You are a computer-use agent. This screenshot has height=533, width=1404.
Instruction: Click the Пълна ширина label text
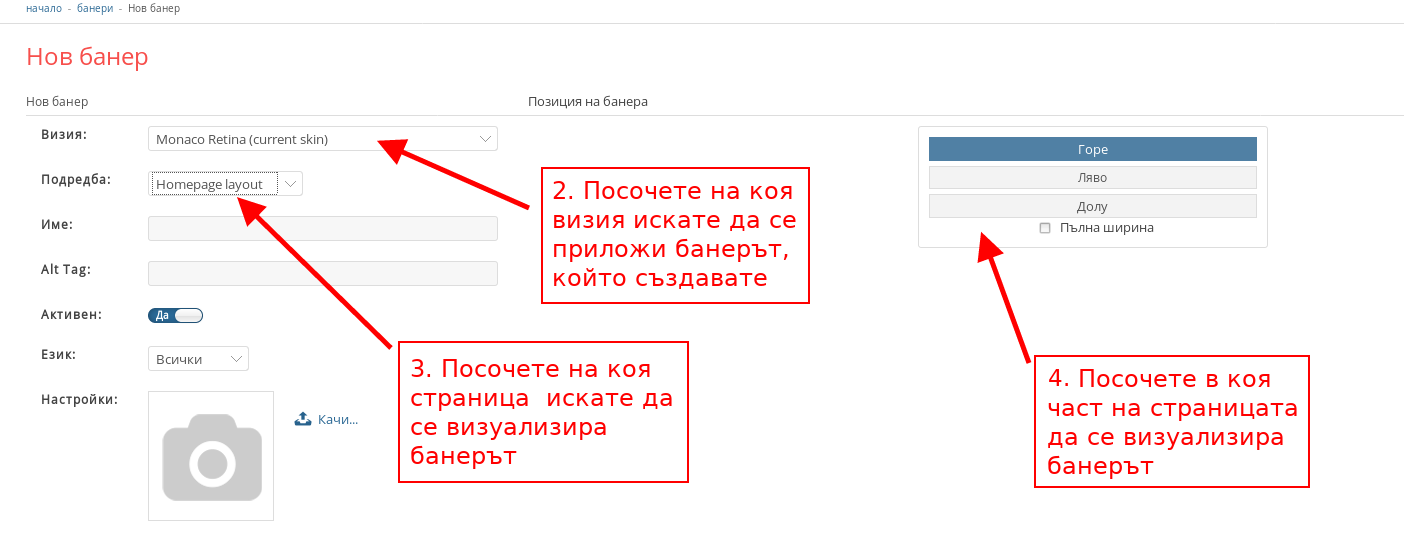[1106, 228]
